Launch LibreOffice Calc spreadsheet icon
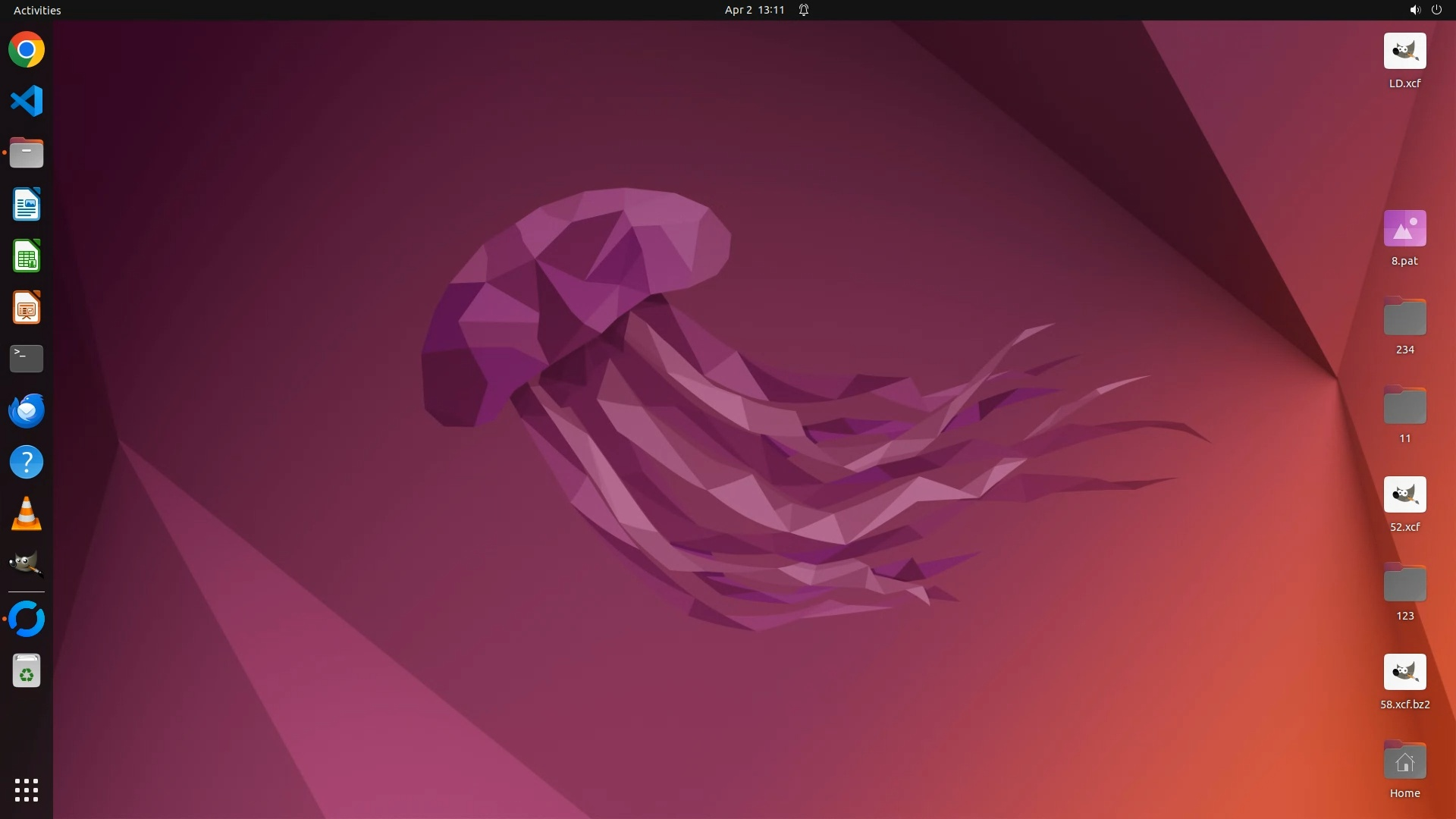Screen dimensions: 1456x819 point(27,256)
